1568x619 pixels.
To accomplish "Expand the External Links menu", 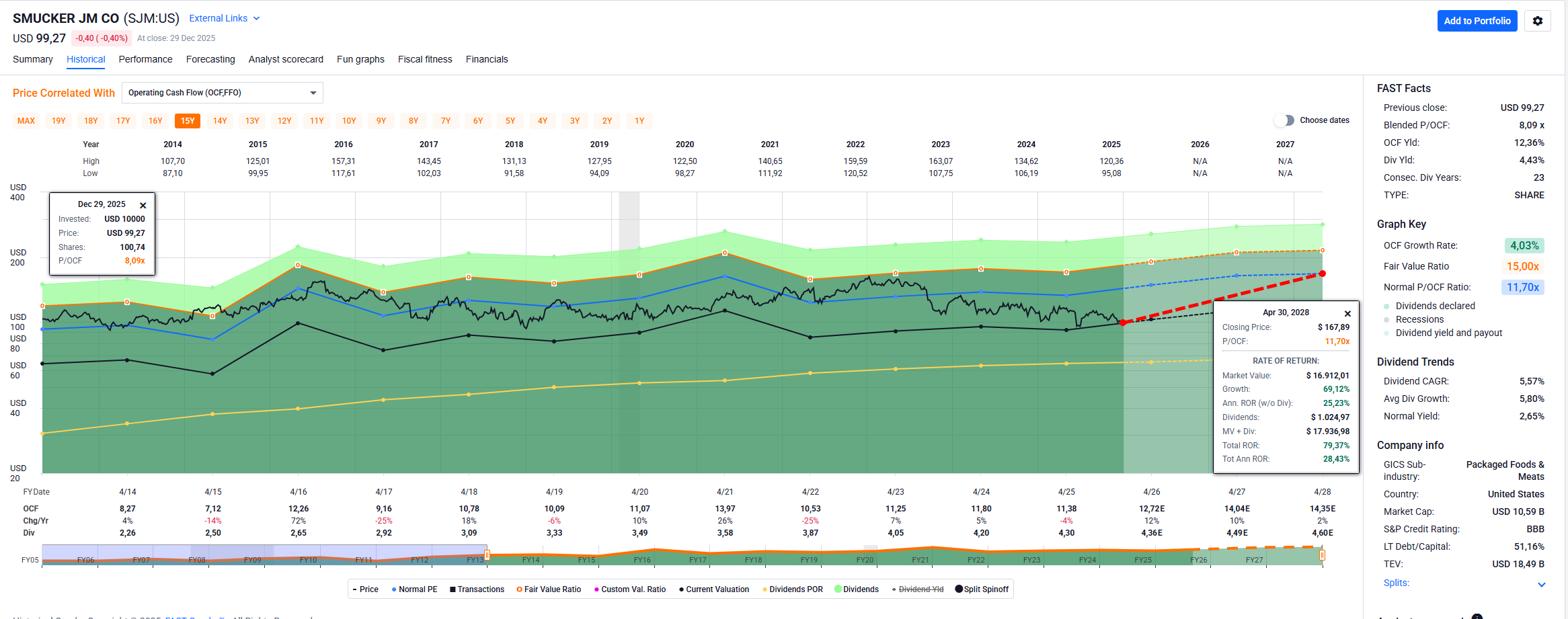I will 224,19.
